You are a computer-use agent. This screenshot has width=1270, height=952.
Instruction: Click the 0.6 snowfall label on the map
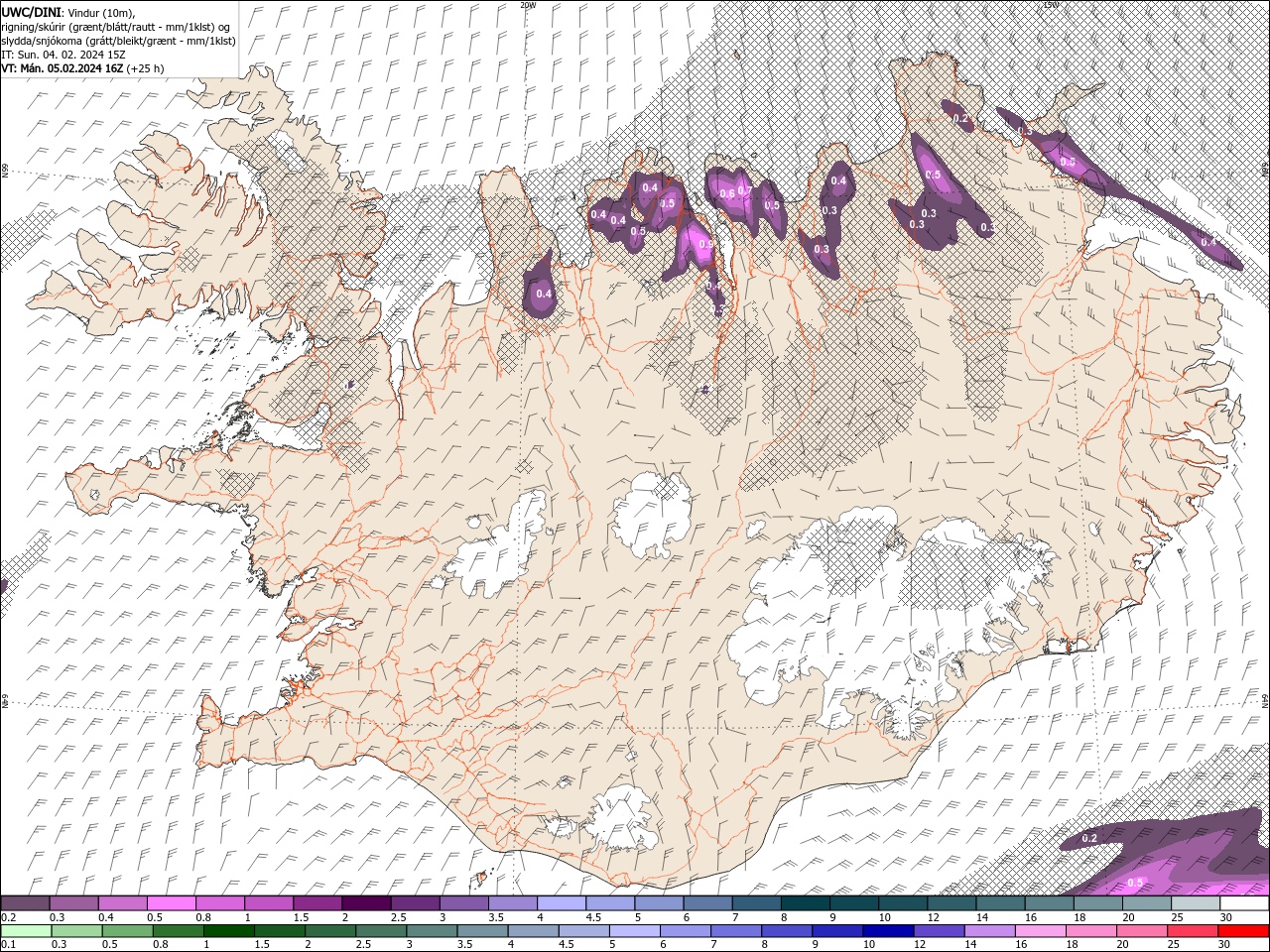click(x=726, y=193)
